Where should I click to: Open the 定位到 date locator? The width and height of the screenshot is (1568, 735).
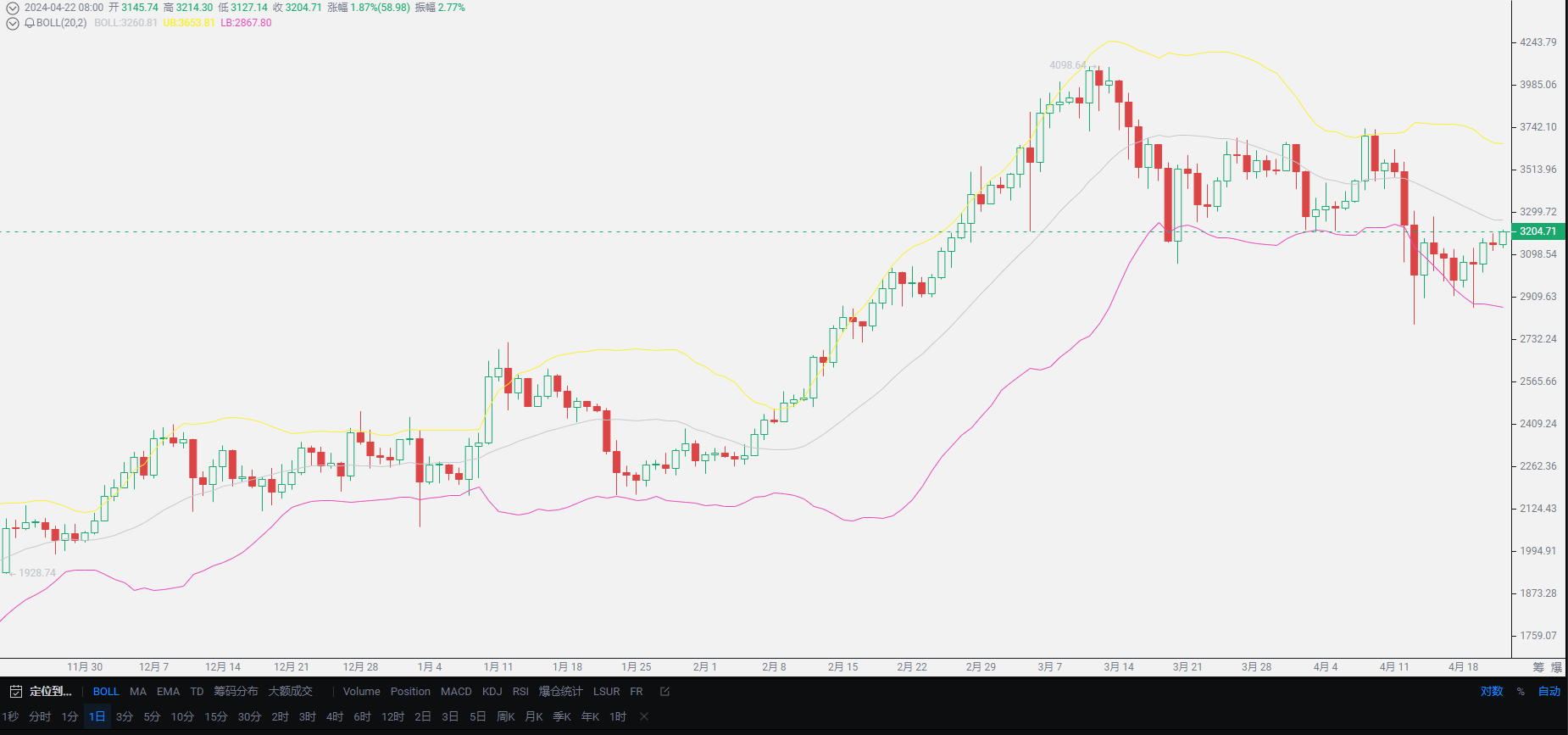click(x=51, y=692)
